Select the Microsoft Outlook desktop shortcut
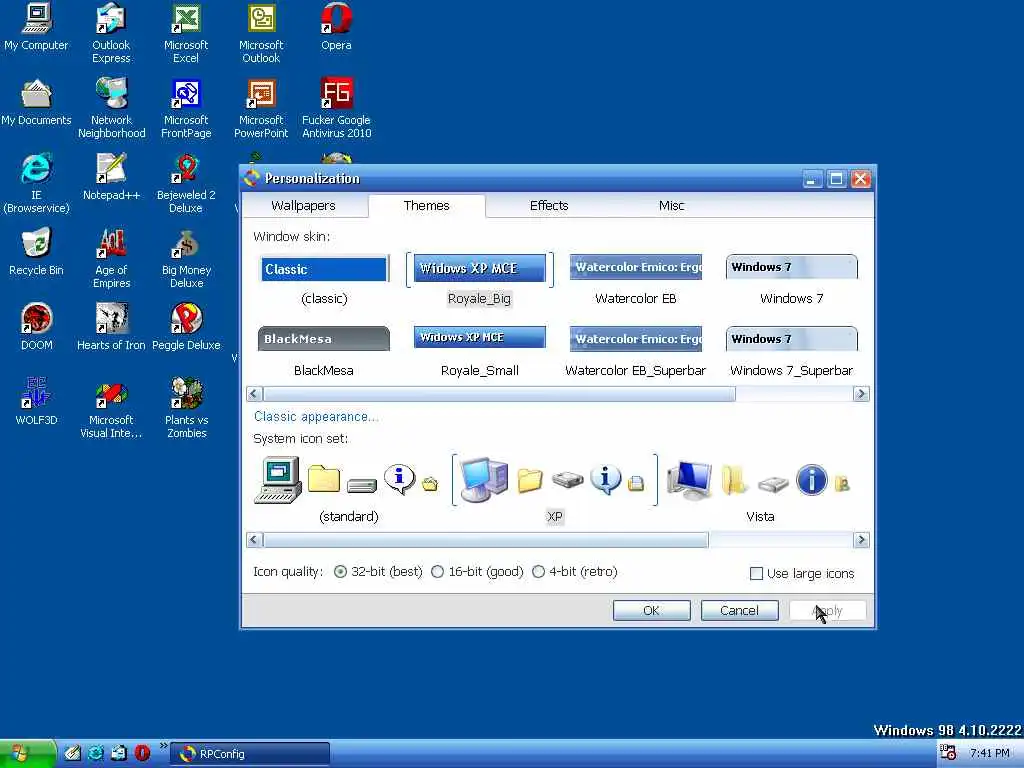1024x768 pixels. [x=261, y=33]
